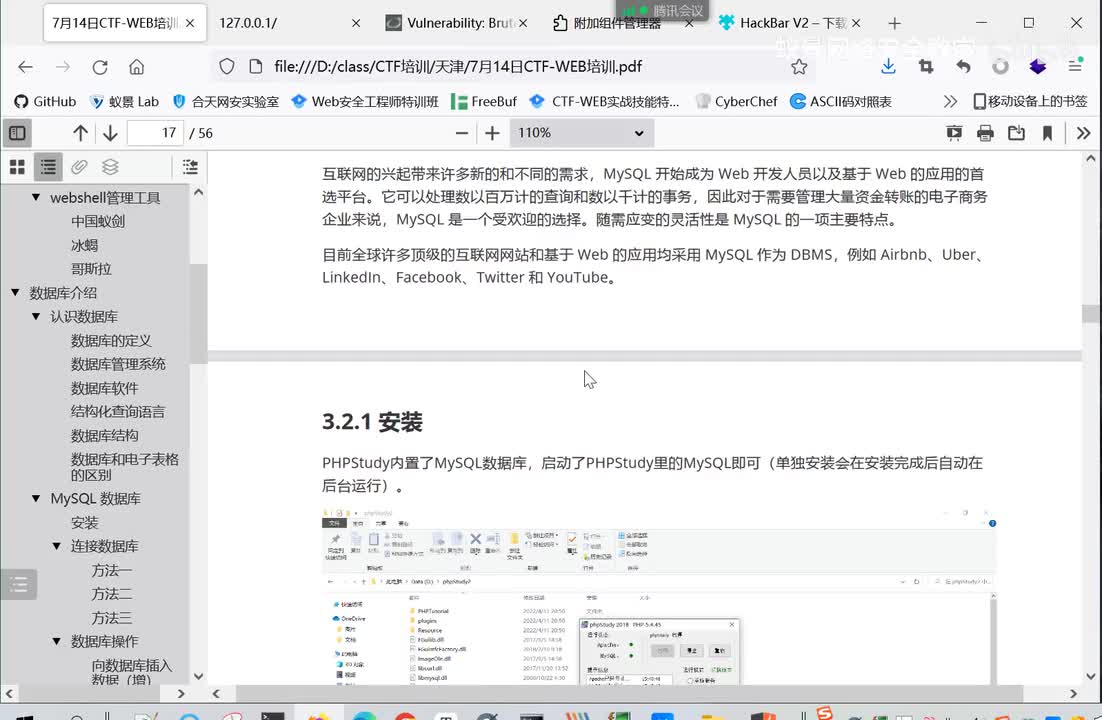The width and height of the screenshot is (1102, 720).
Task: Open the zoom level dropdown showing 110%
Action: click(x=581, y=133)
